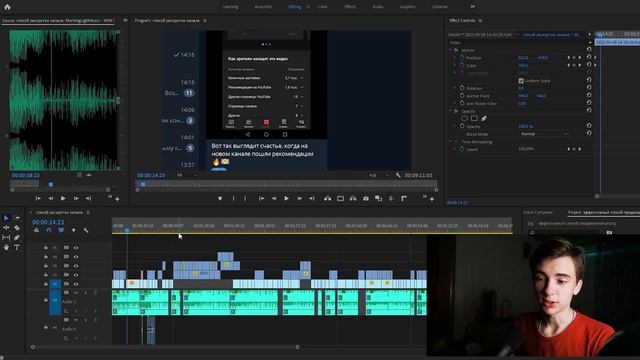The height and width of the screenshot is (360, 640).
Task: Select the Track Select Forward tool
Action: tap(17, 218)
